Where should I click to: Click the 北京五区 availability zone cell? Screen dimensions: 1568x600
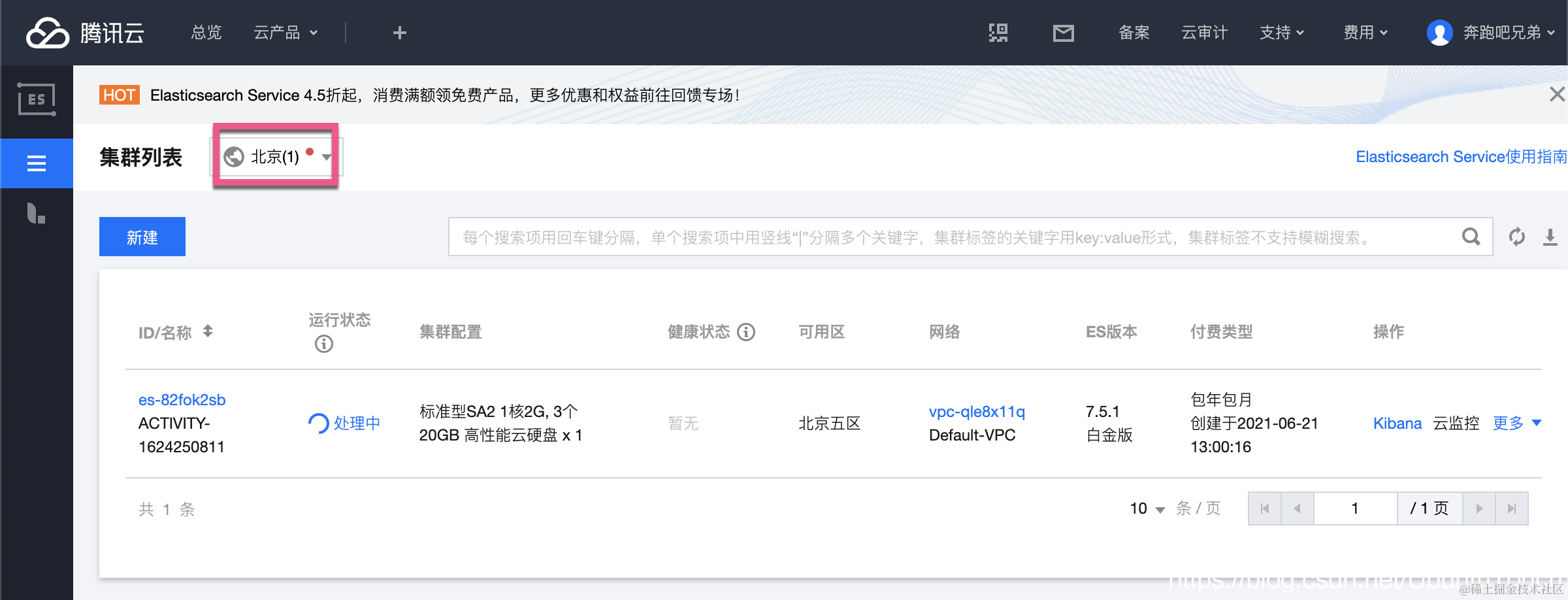[x=830, y=424]
